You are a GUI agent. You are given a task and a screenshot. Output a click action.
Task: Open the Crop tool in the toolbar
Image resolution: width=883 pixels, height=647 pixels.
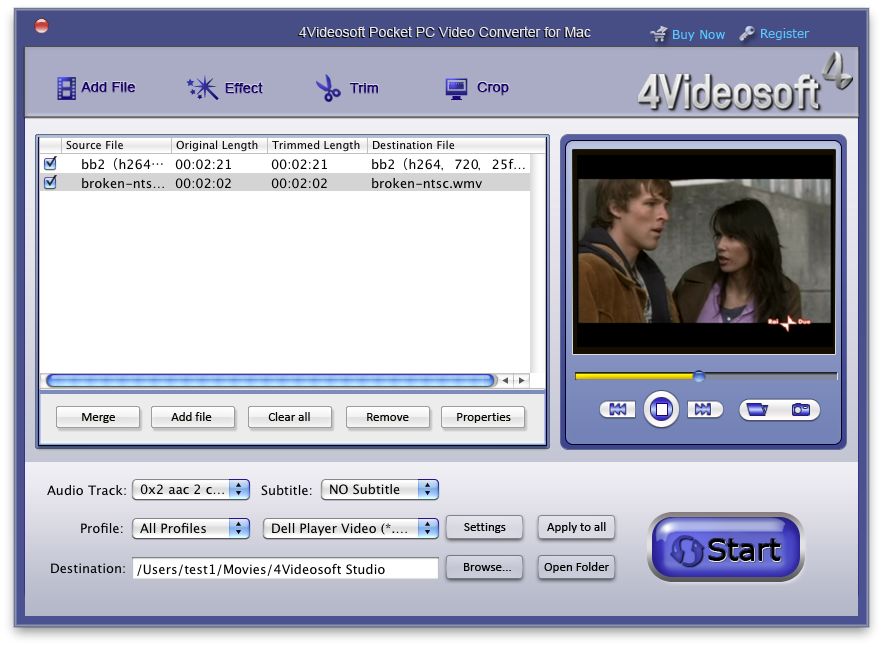[x=477, y=88]
